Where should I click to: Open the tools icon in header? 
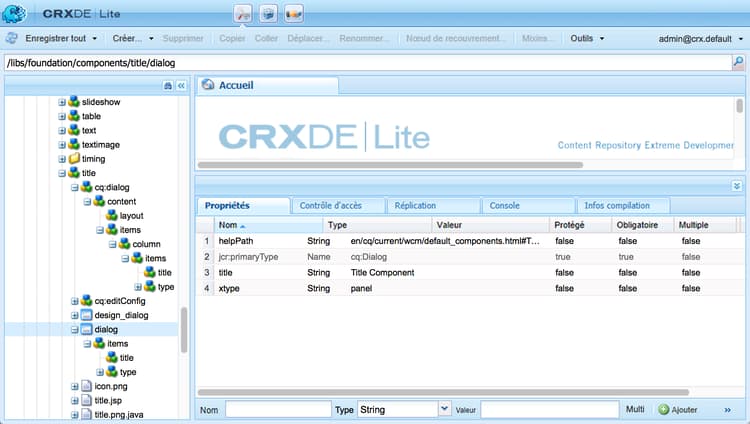(x=243, y=13)
